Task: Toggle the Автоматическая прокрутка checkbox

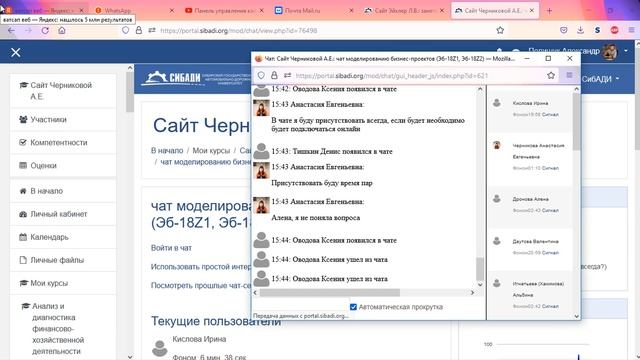Action: click(x=353, y=307)
